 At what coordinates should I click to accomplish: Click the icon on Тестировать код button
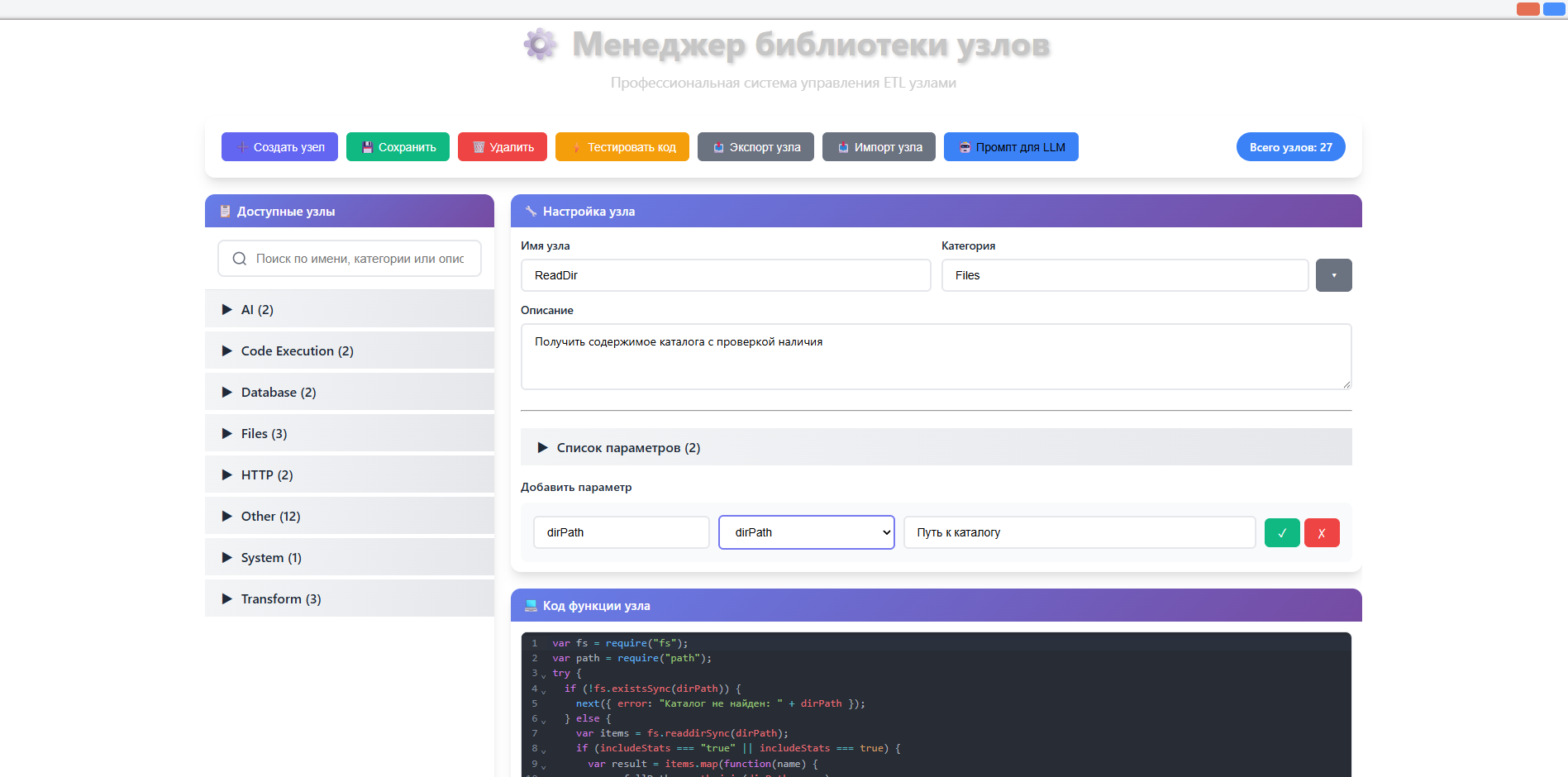tap(576, 147)
